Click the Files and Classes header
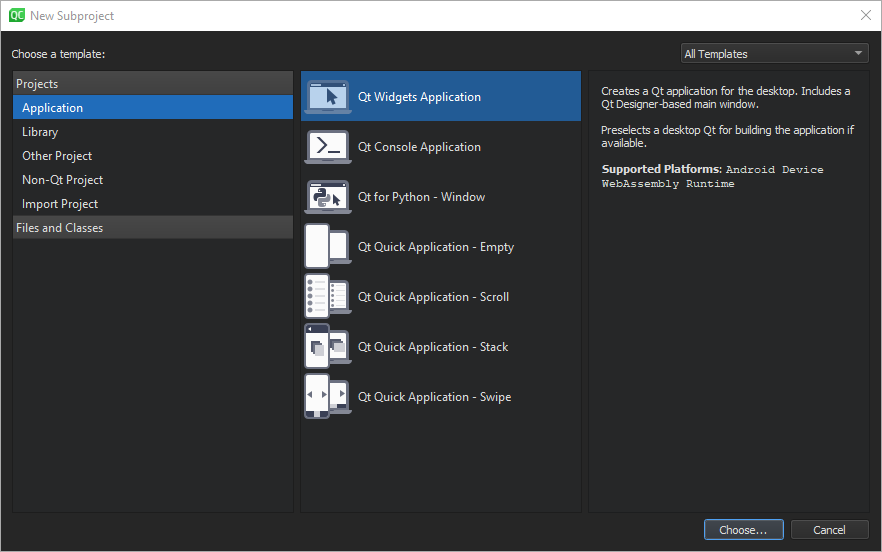The height and width of the screenshot is (552, 882). pyautogui.click(x=59, y=228)
